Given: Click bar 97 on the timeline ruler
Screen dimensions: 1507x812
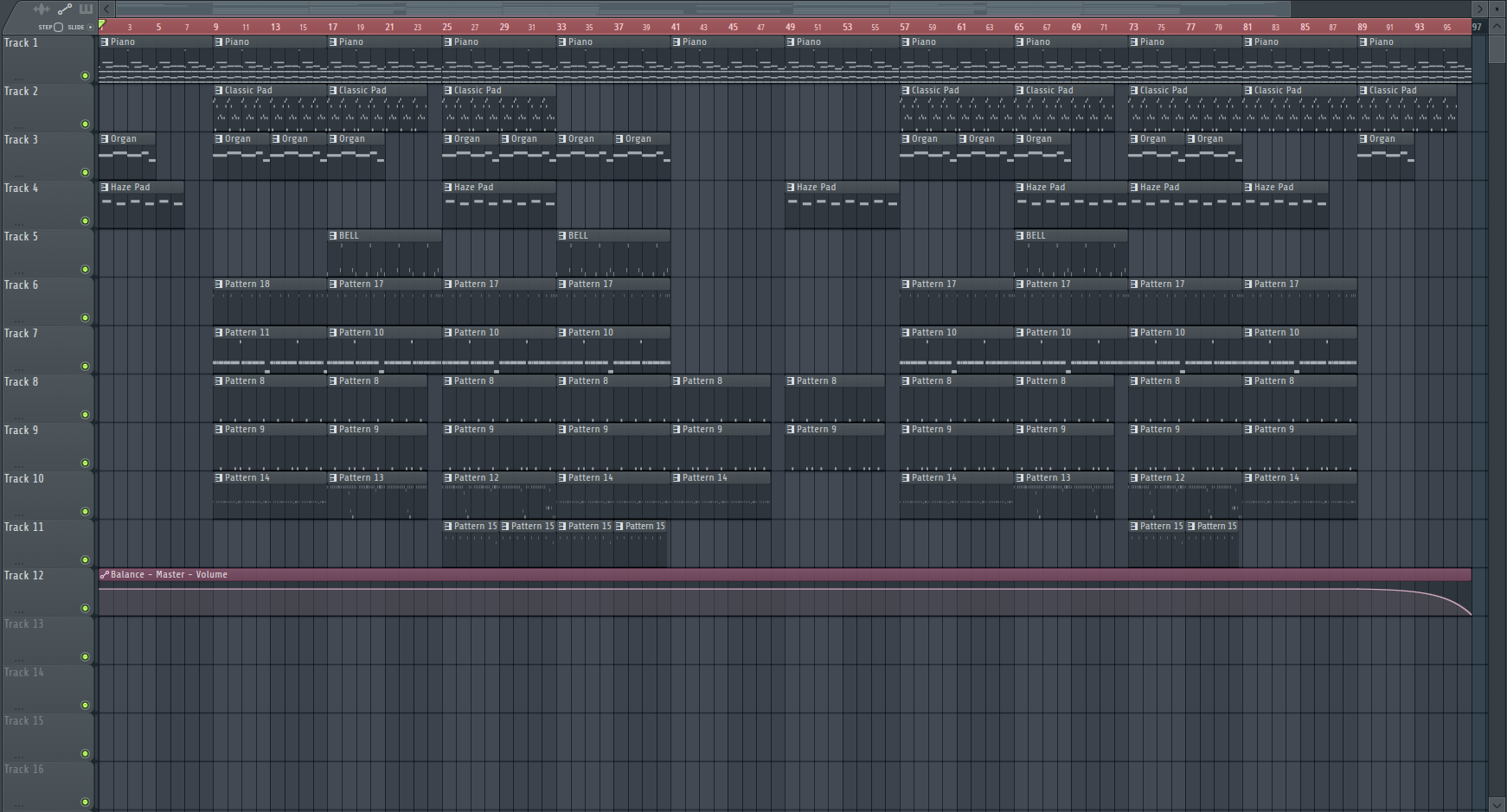Looking at the screenshot, I should [x=1477, y=27].
